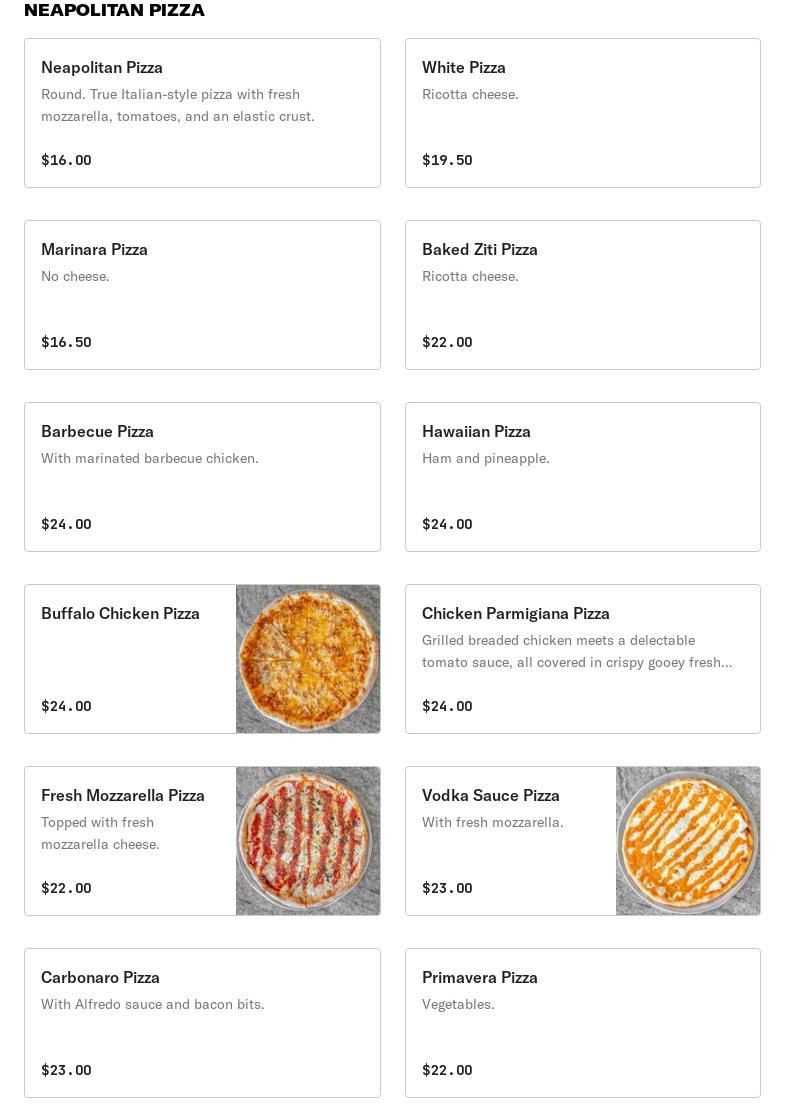Select the Vodka Sauce Pizza title
785x1119 pixels.
(x=491, y=796)
